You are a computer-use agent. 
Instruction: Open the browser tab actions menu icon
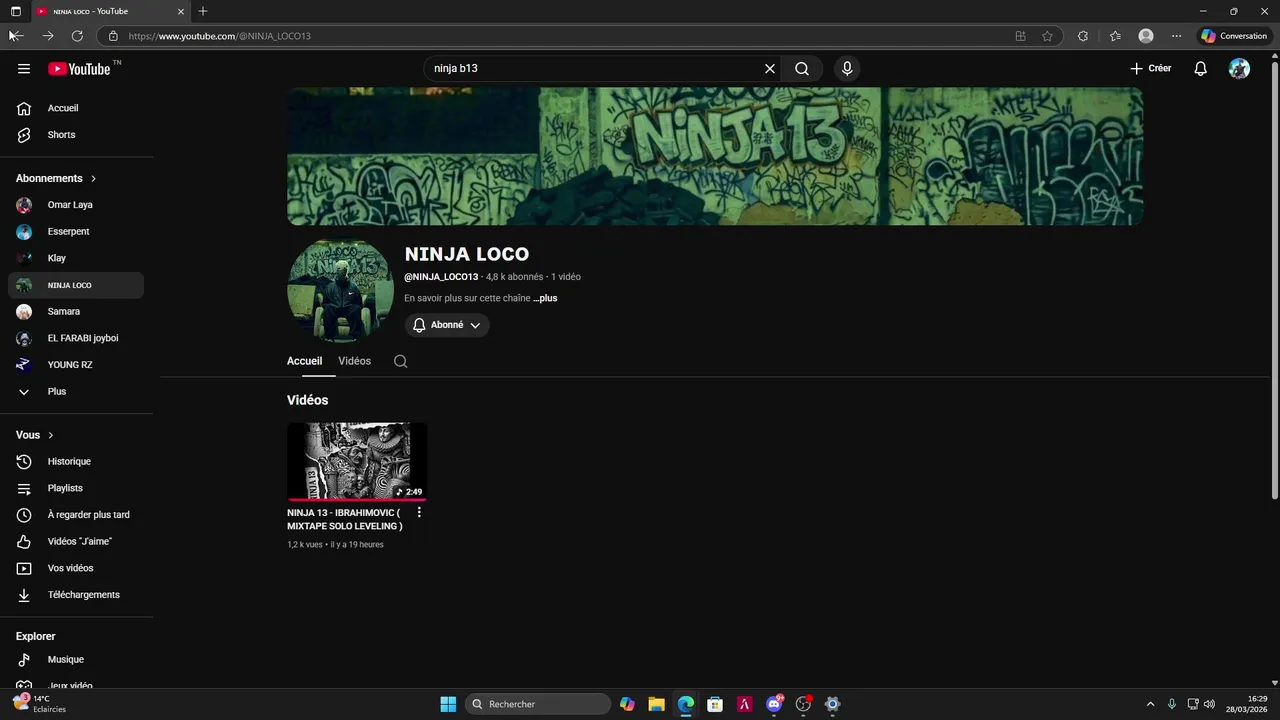click(15, 11)
